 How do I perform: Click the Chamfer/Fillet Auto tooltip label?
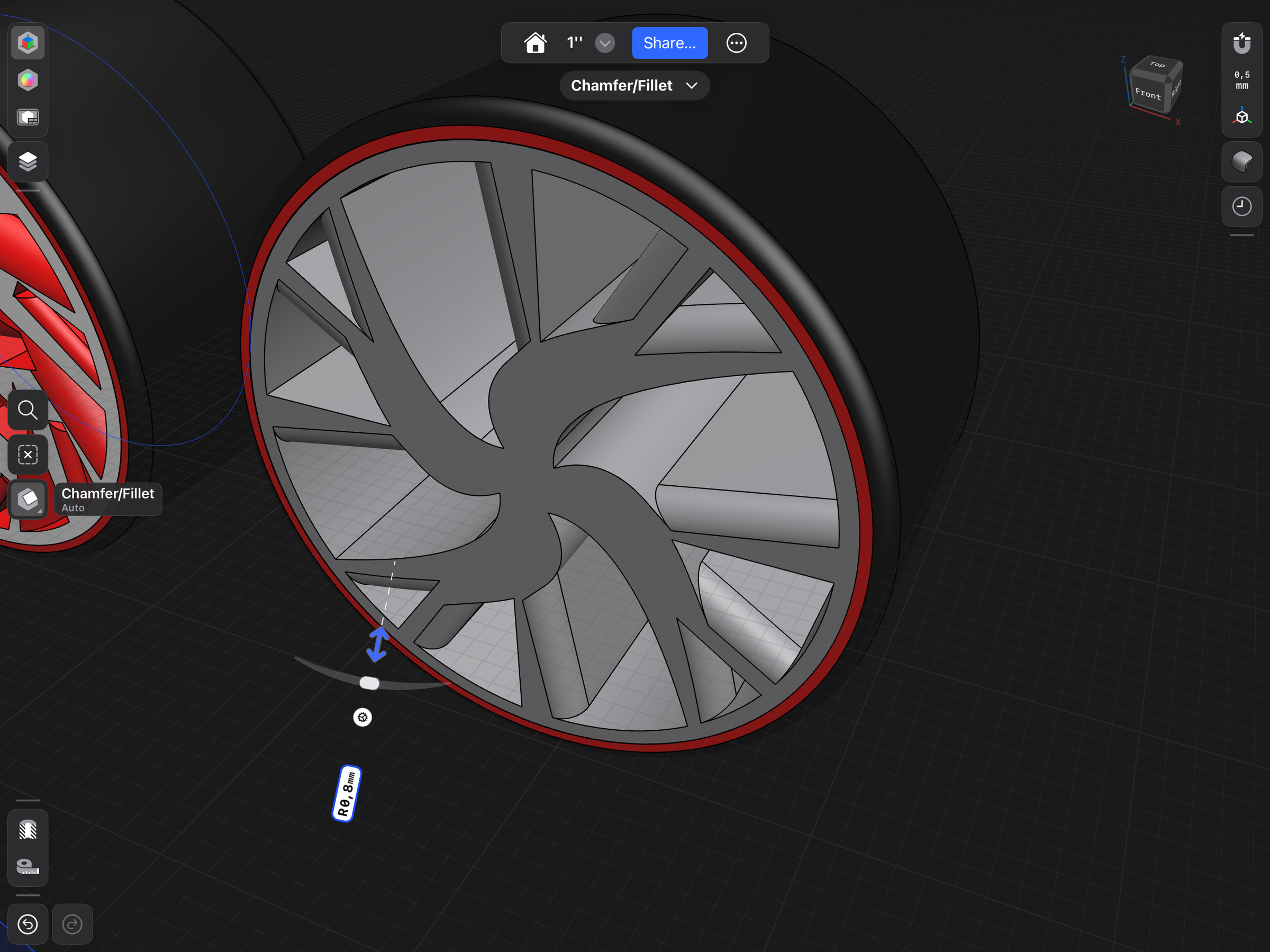click(x=108, y=499)
